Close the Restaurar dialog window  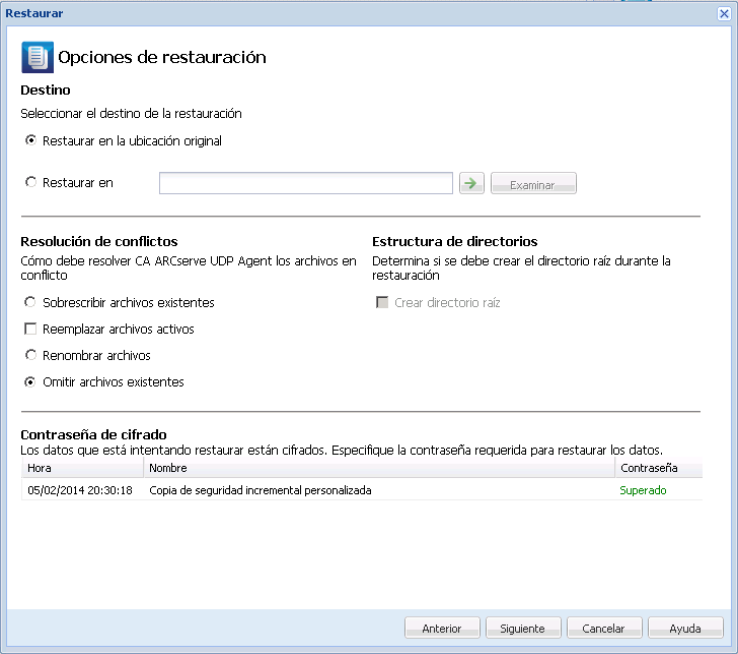coord(724,13)
